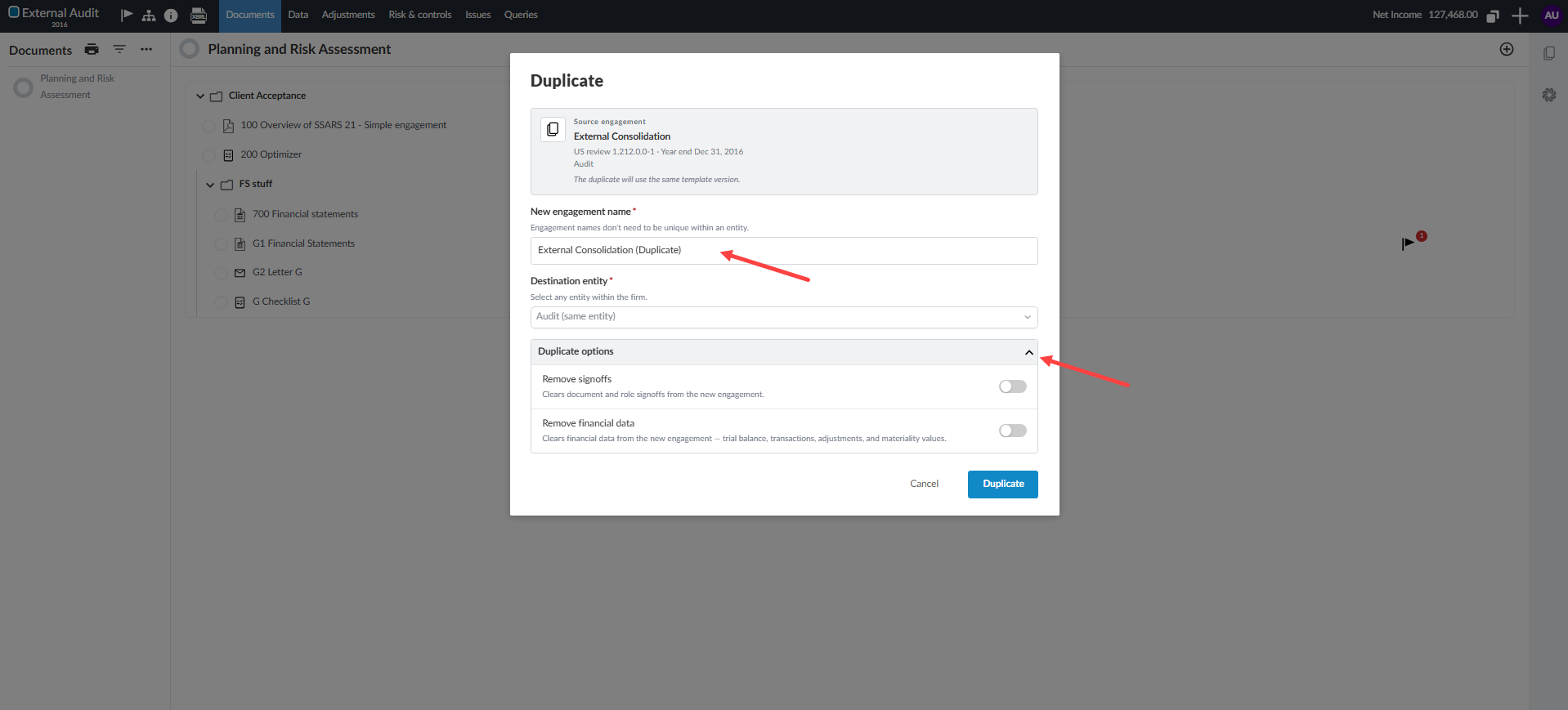1568x710 pixels.
Task: Open the three-dot more options in Documents panel
Action: click(146, 50)
